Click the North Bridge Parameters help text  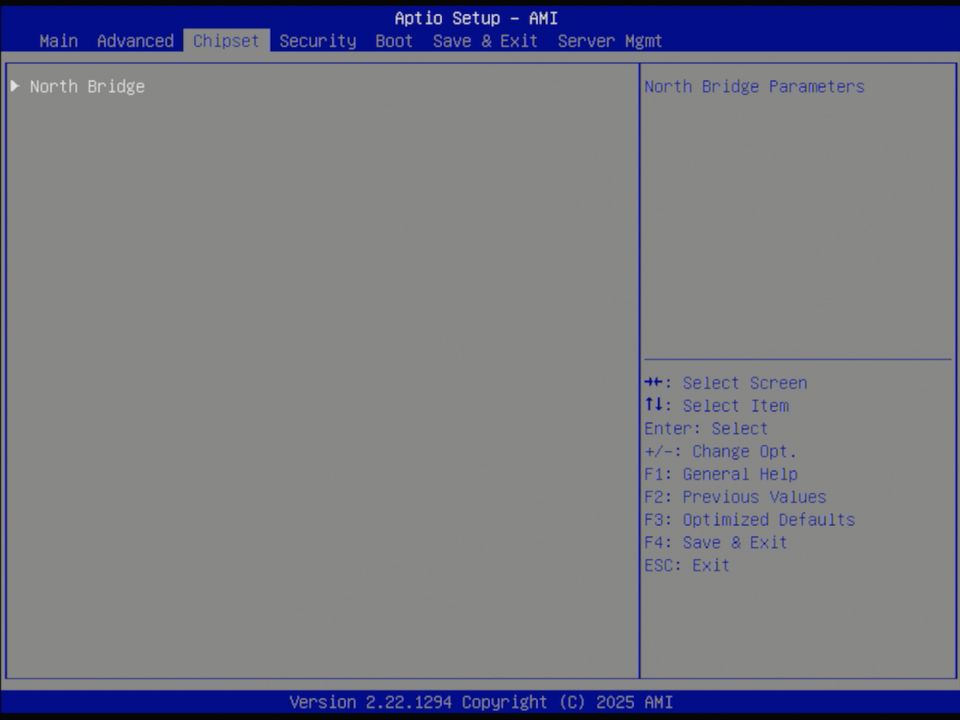(x=754, y=86)
